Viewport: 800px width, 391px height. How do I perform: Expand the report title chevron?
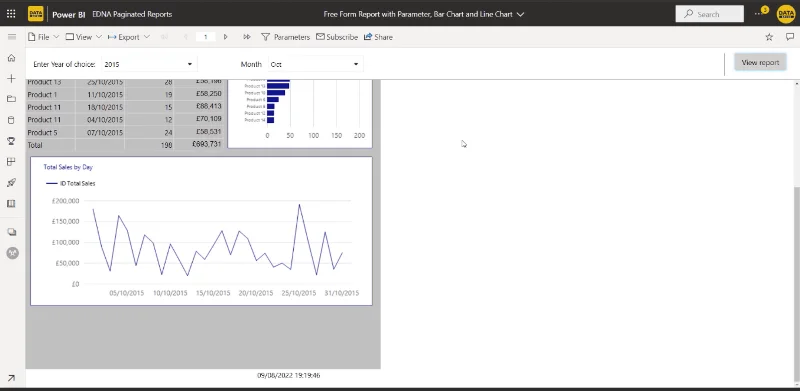(520, 14)
